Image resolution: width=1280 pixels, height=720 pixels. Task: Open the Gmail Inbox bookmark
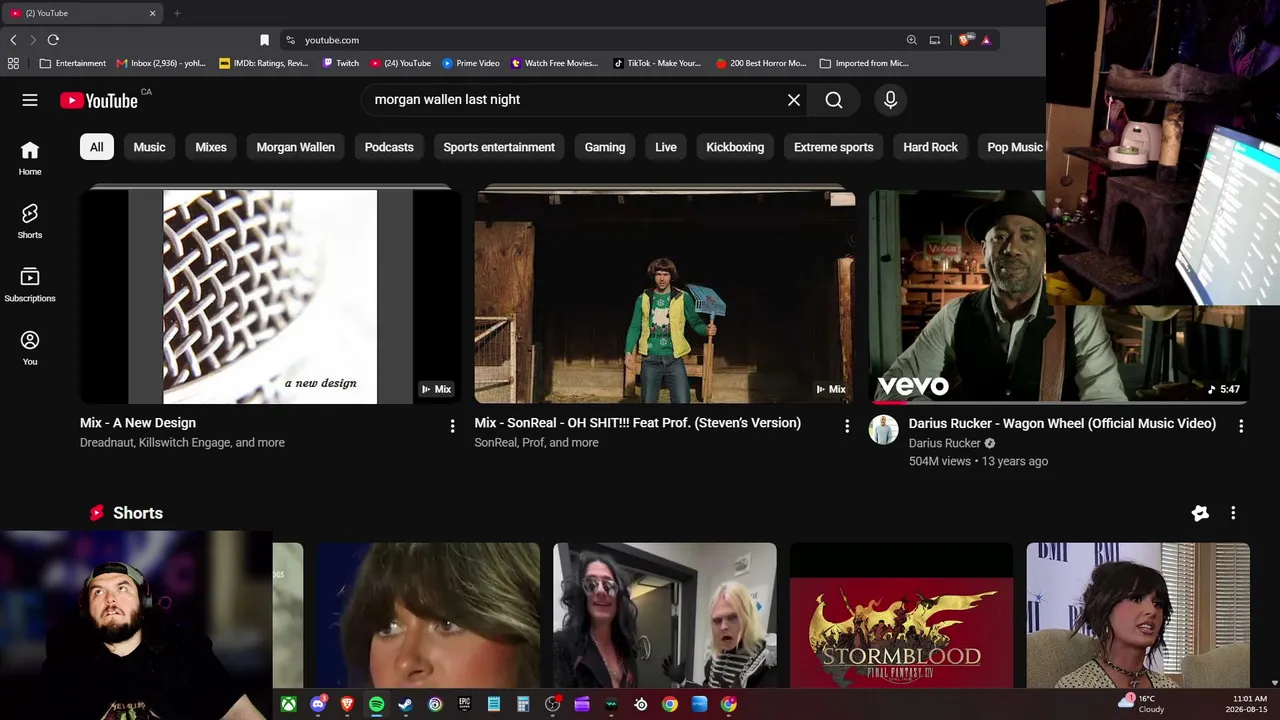click(x=161, y=63)
